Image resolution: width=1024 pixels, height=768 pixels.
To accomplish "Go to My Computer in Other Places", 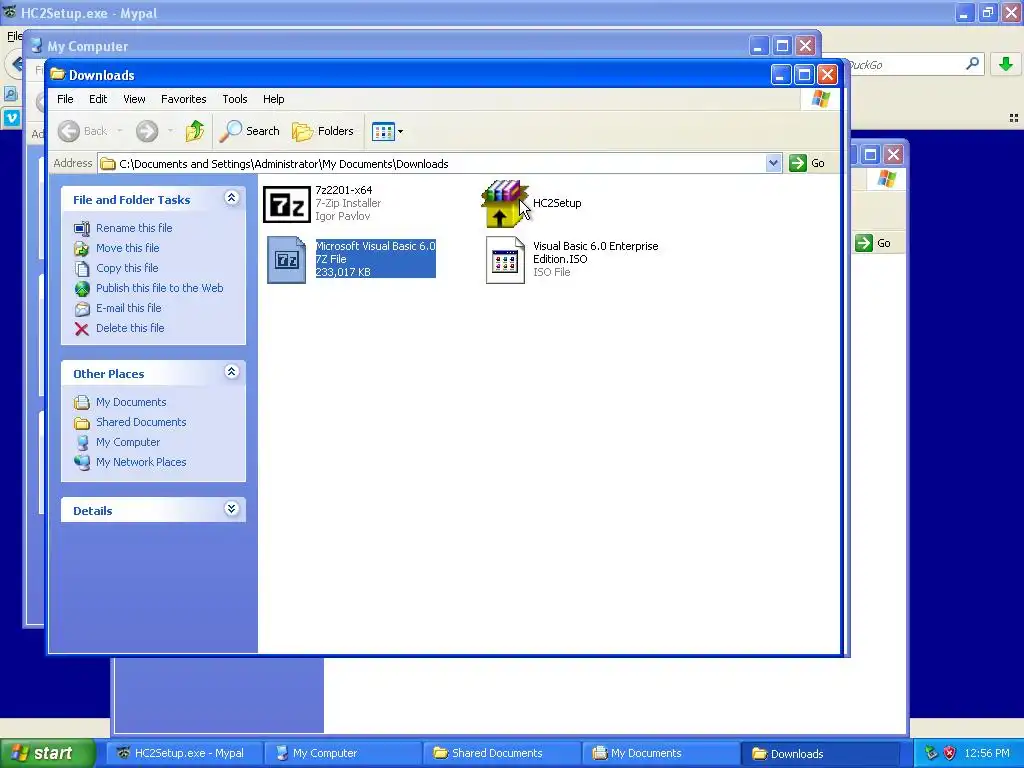I will coord(128,442).
